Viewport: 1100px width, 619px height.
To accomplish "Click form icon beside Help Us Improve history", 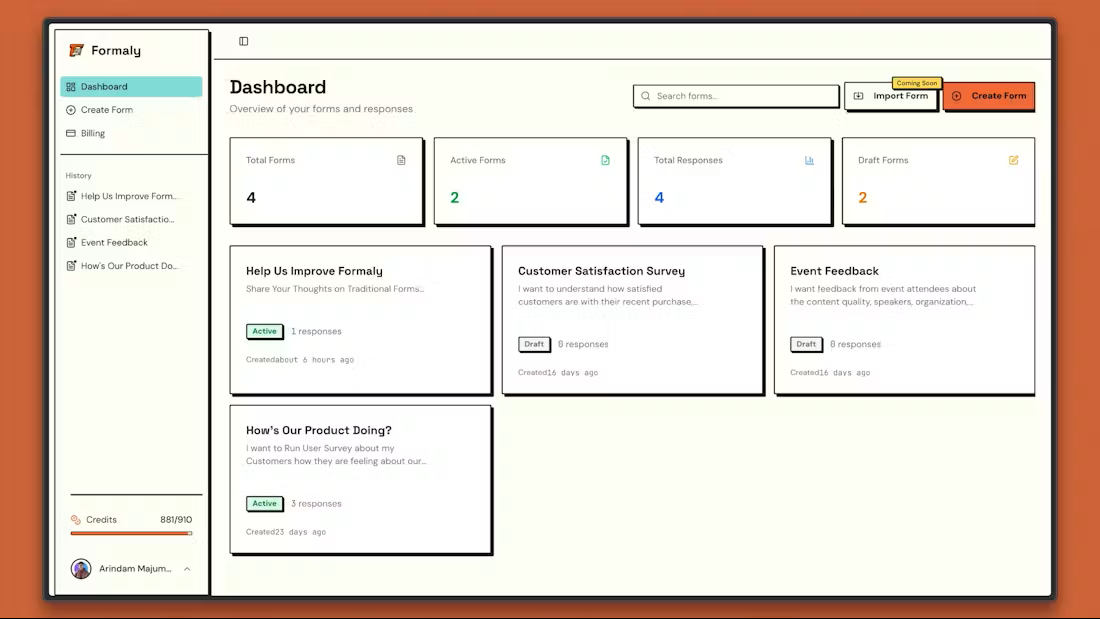I will click(71, 196).
